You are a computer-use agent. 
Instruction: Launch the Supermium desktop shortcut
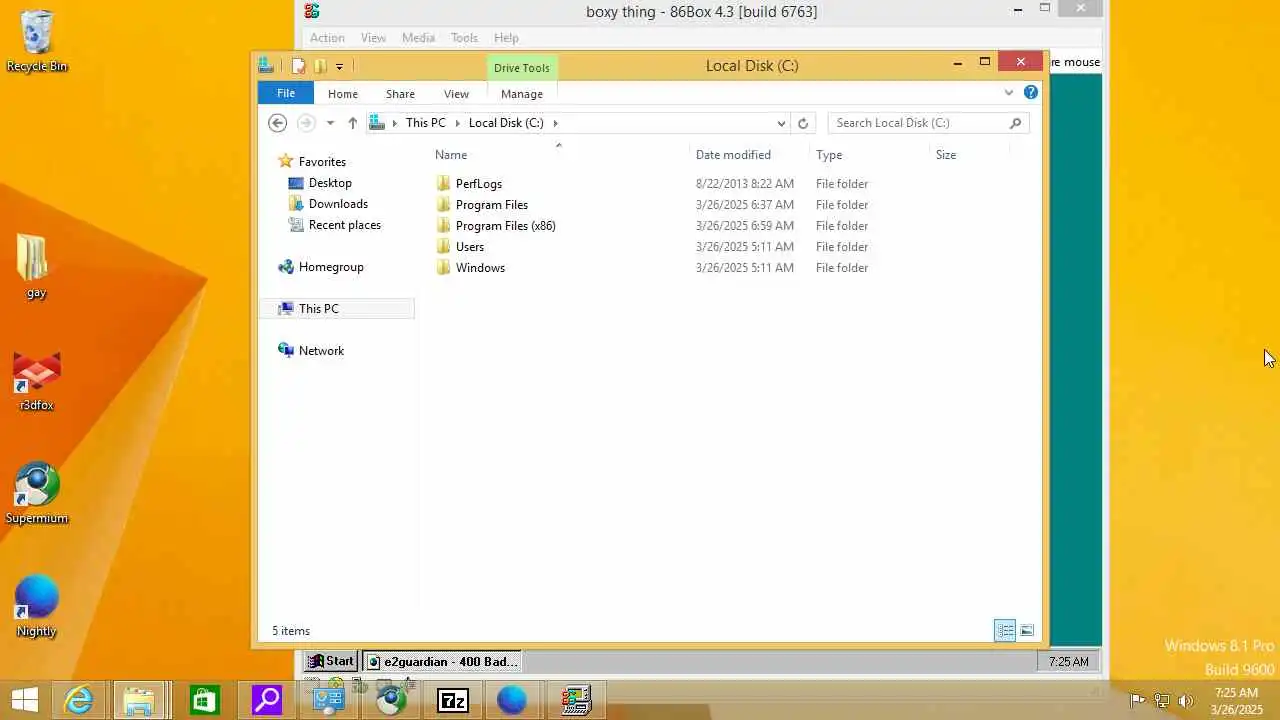(37, 494)
